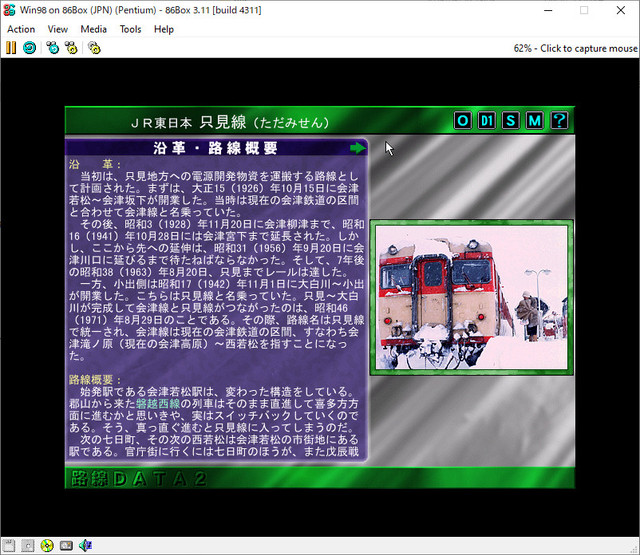Click first floppy drive status icon

point(9,545)
